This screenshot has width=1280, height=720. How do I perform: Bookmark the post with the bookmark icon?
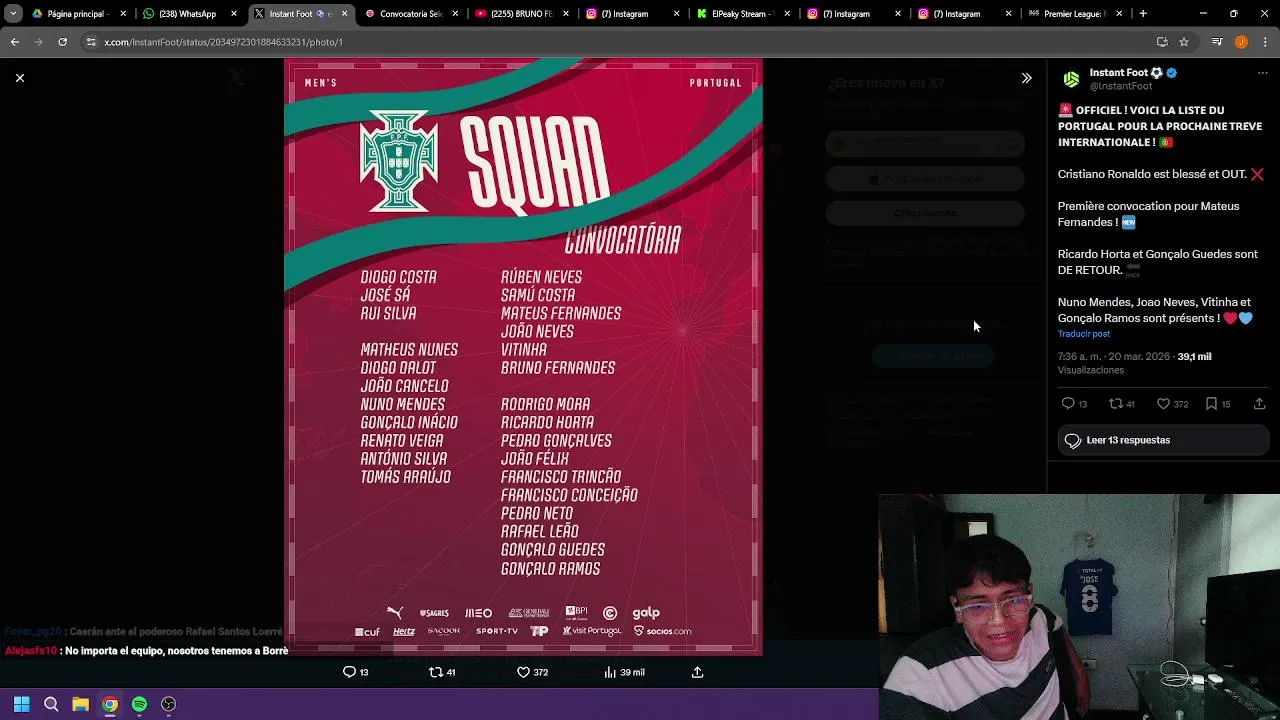[x=1211, y=404]
